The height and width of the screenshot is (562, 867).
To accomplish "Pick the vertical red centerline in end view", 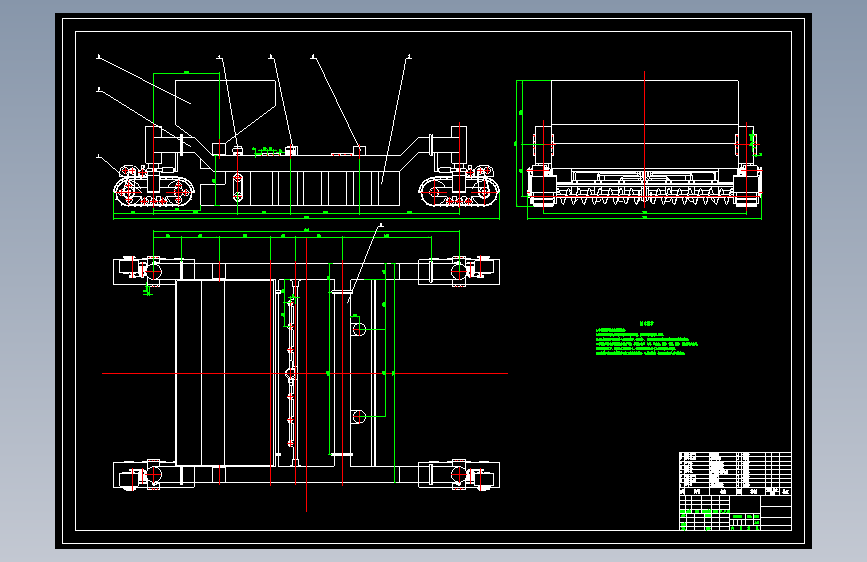I will pyautogui.click(x=644, y=138).
